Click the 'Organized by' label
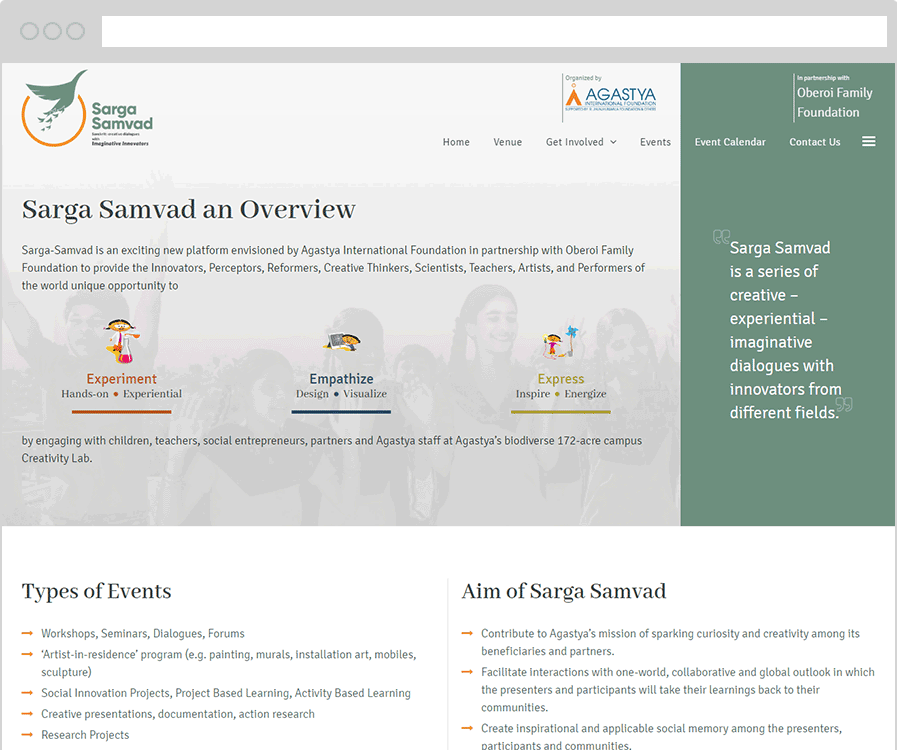Viewport: 897px width, 750px height. 583,78
